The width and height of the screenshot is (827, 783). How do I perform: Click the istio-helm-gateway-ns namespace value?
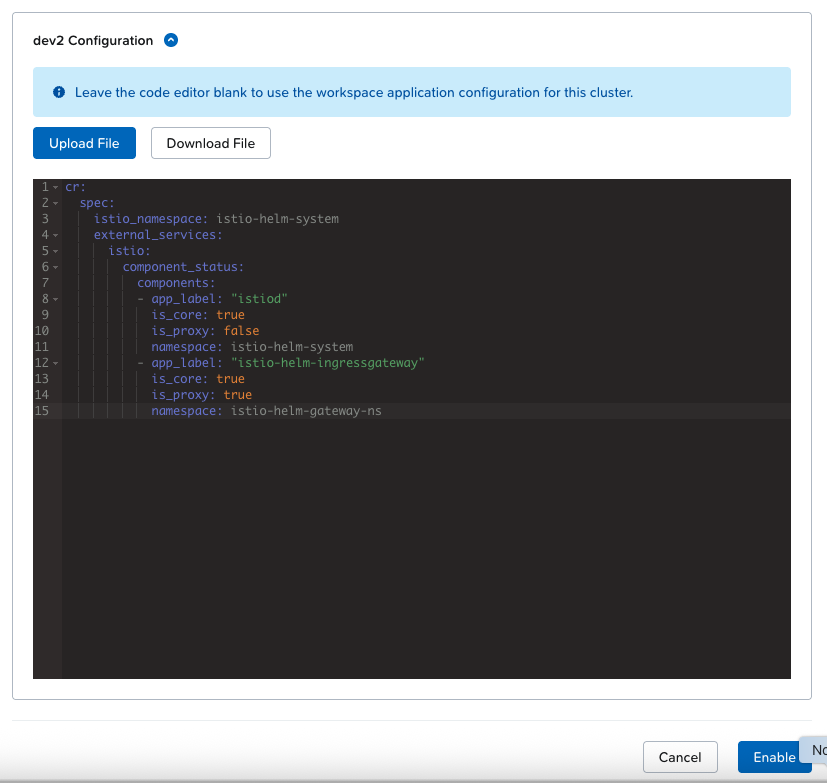pos(305,411)
